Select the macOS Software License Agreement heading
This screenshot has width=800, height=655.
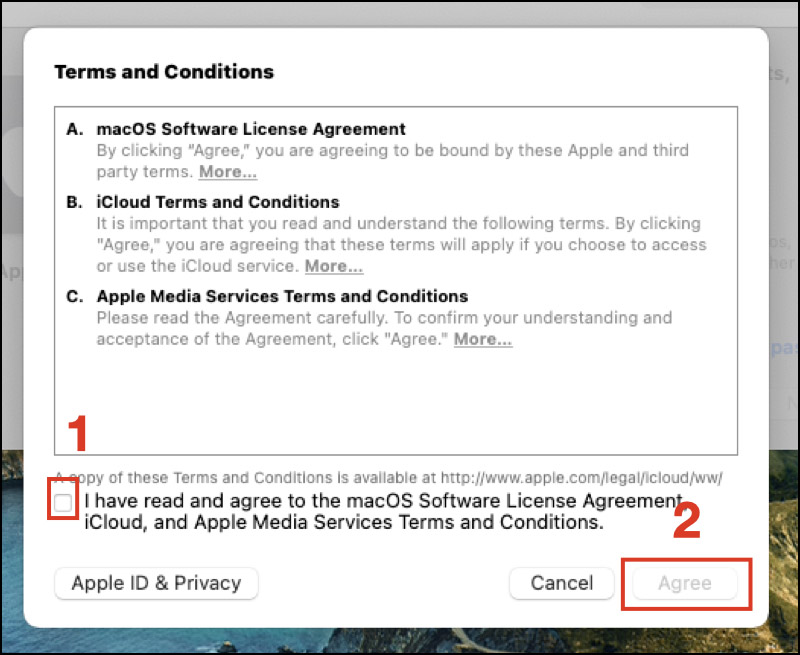(251, 129)
